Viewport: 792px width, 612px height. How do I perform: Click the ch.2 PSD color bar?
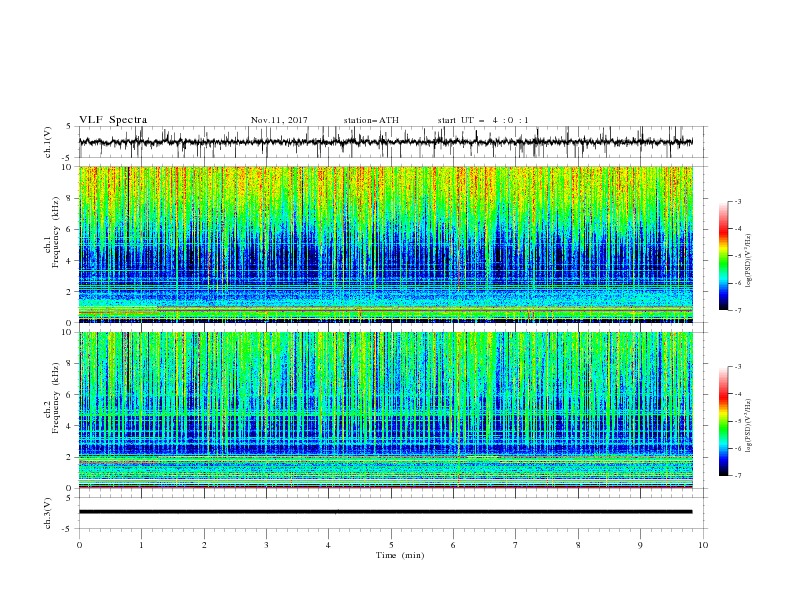point(723,421)
